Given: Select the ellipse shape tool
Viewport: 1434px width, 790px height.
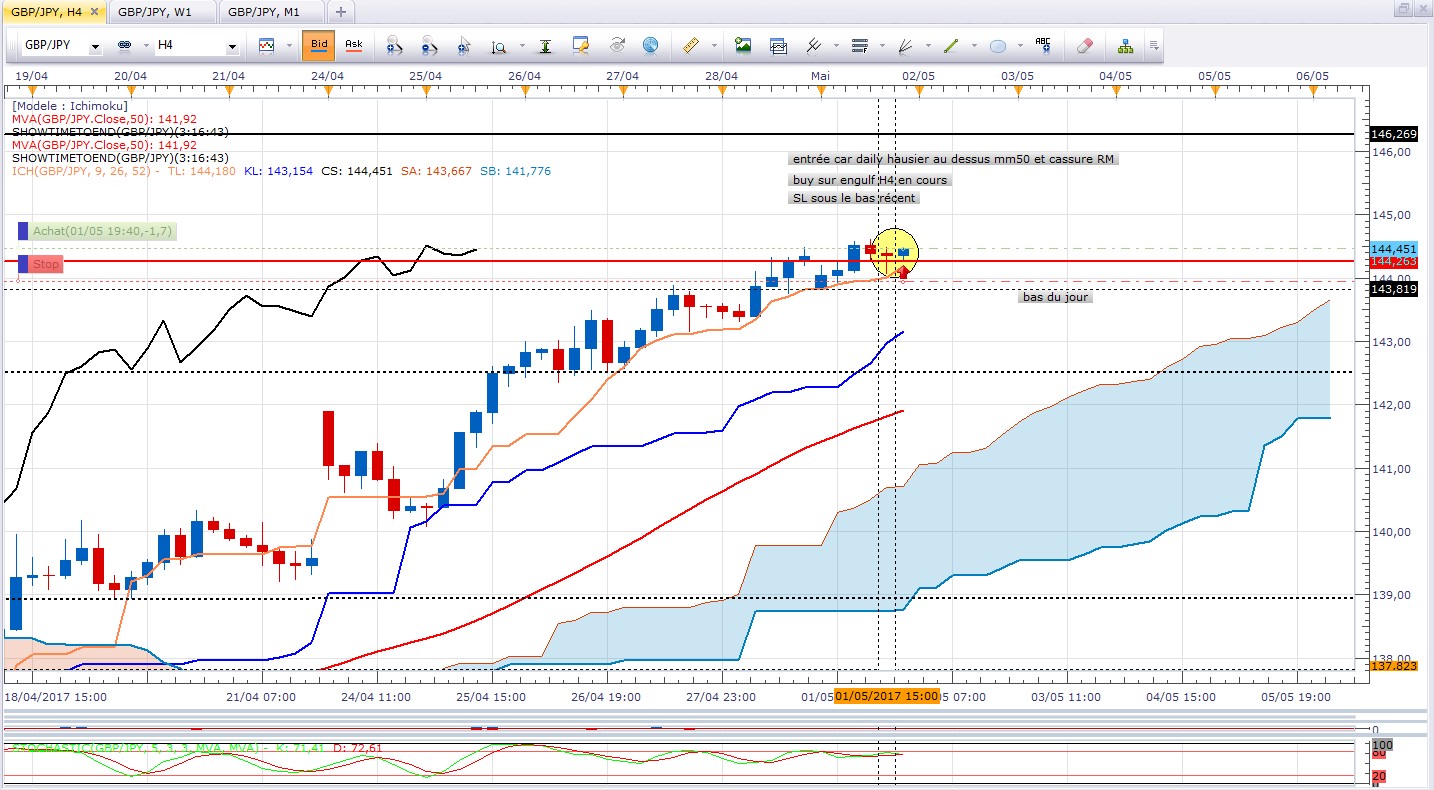Looking at the screenshot, I should pos(997,46).
